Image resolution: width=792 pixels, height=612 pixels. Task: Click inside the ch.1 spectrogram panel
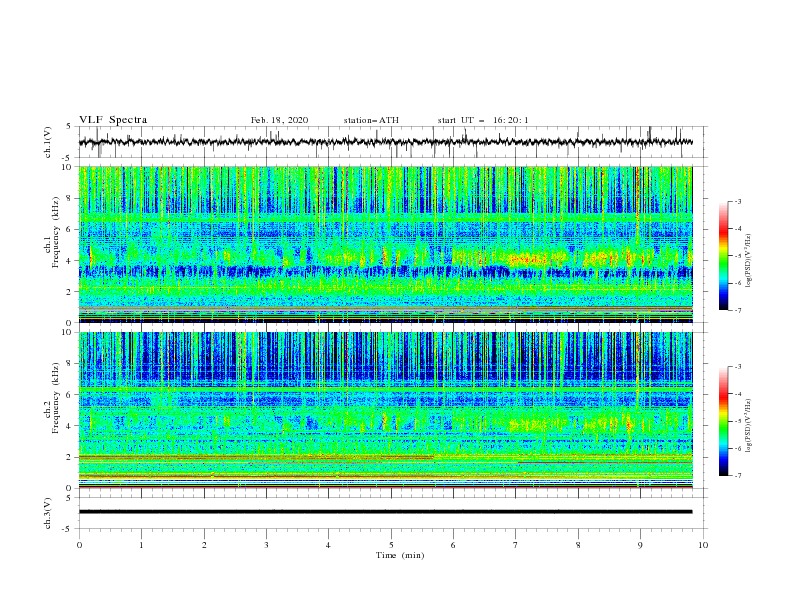tap(385, 244)
